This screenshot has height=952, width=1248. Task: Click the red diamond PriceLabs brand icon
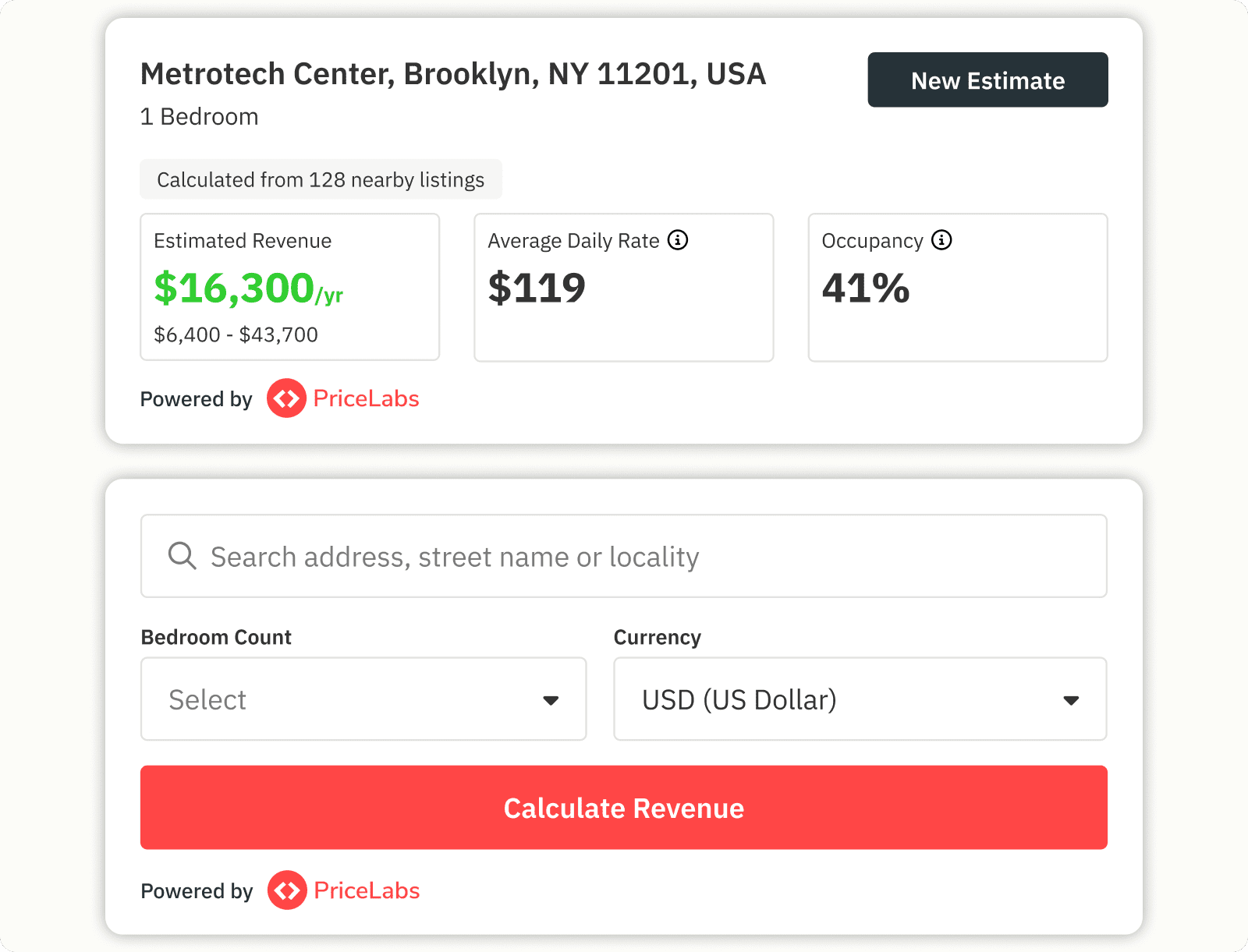[286, 398]
